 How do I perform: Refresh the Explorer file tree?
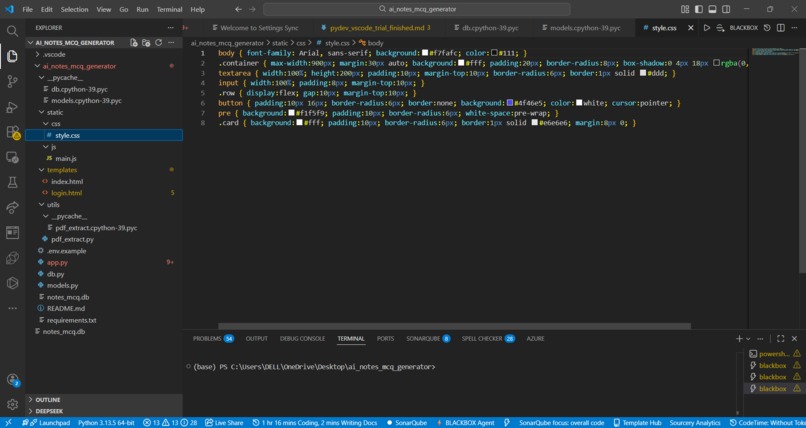(x=158, y=43)
